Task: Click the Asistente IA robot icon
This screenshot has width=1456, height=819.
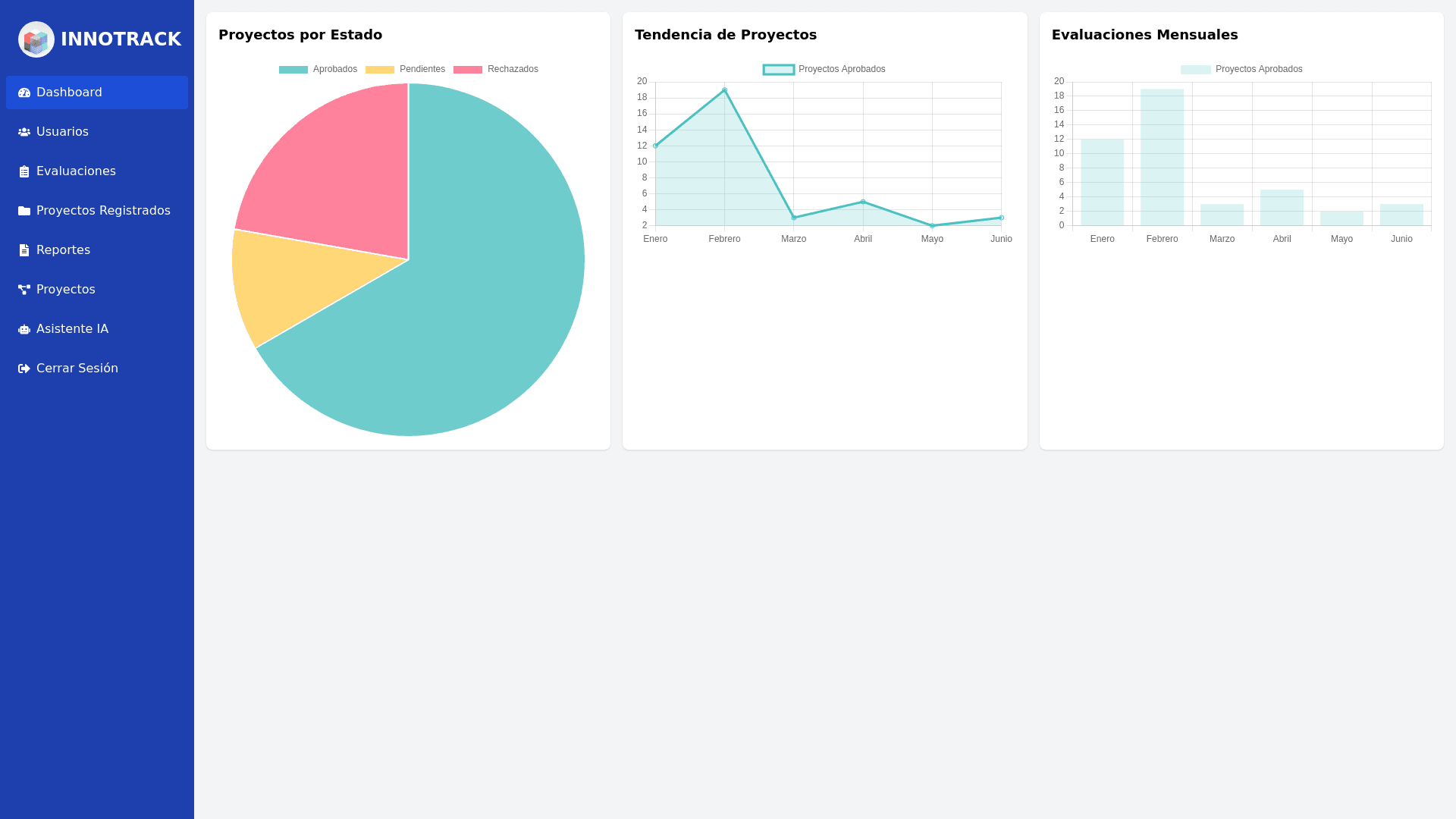Action: point(24,329)
